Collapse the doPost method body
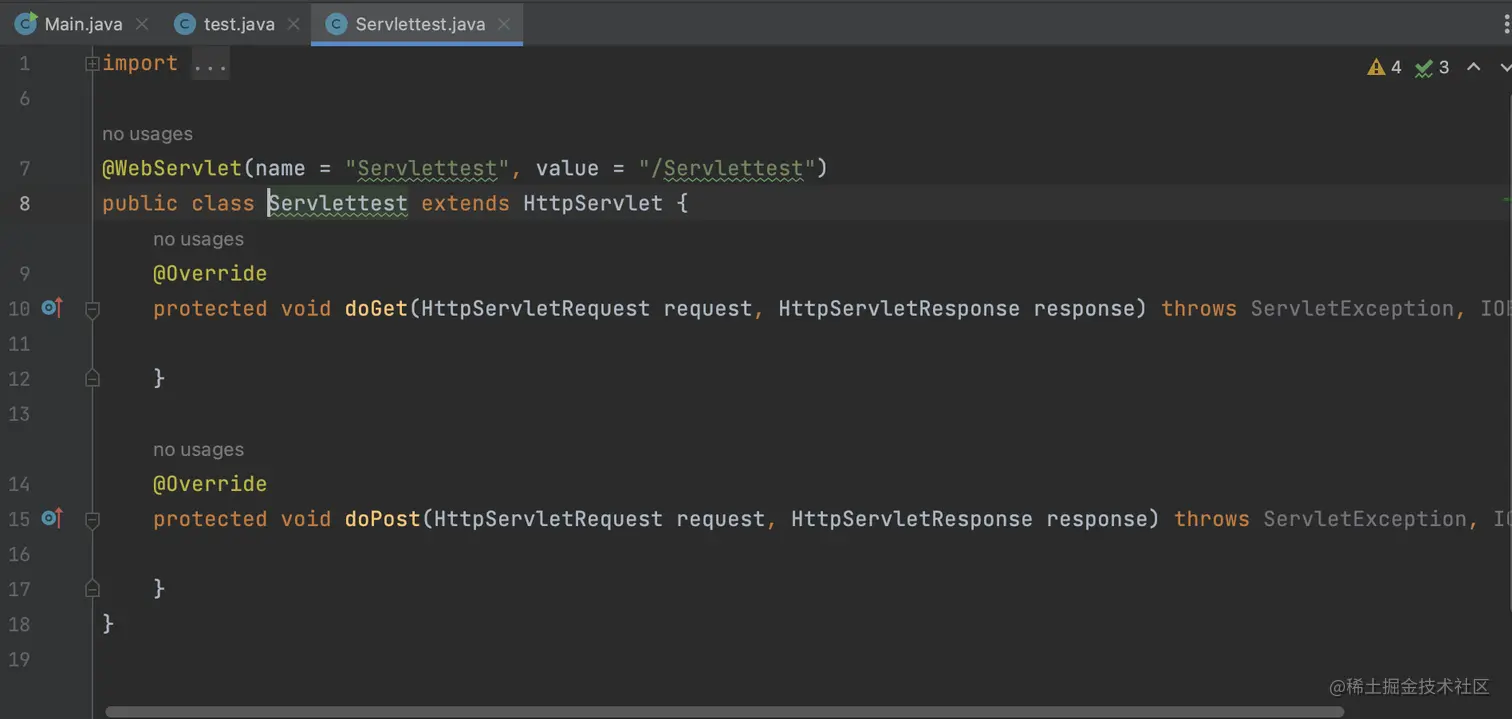The image size is (1512, 719). click(x=93, y=519)
